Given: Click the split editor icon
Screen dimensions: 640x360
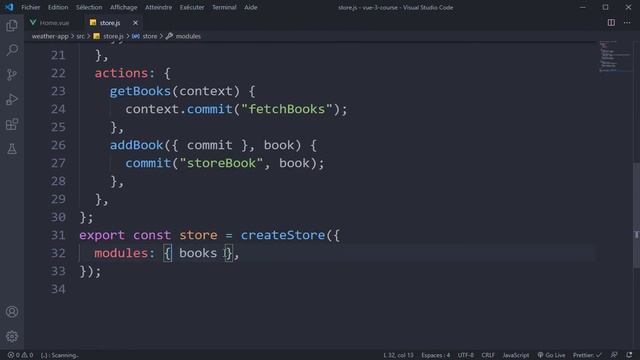Looking at the screenshot, I should [611, 23].
